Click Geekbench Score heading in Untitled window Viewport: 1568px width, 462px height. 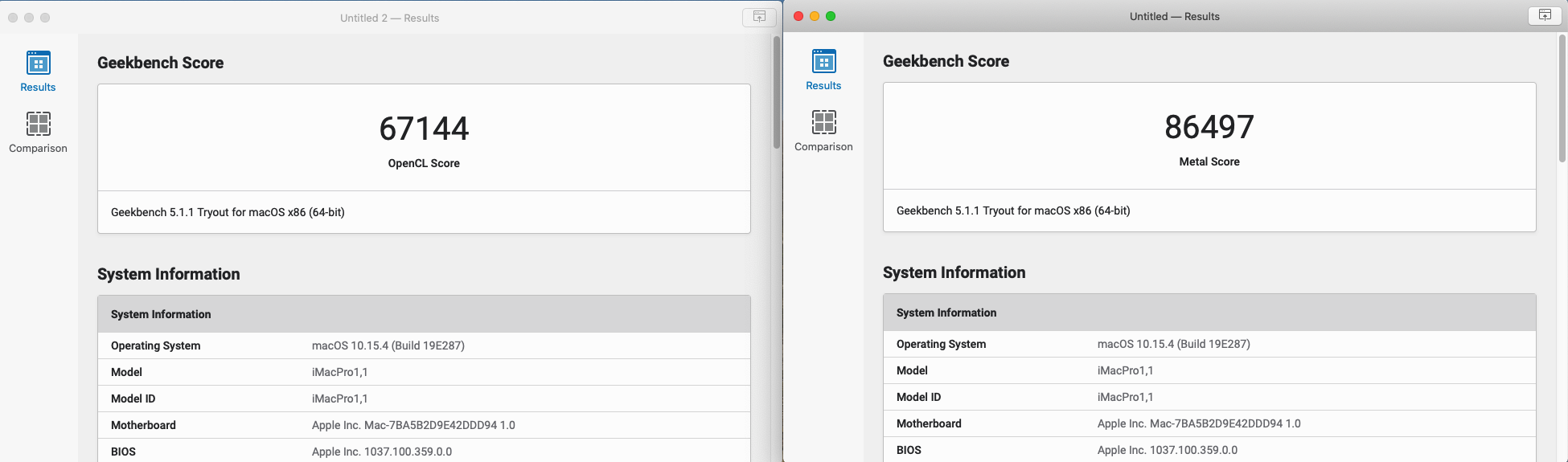point(946,61)
